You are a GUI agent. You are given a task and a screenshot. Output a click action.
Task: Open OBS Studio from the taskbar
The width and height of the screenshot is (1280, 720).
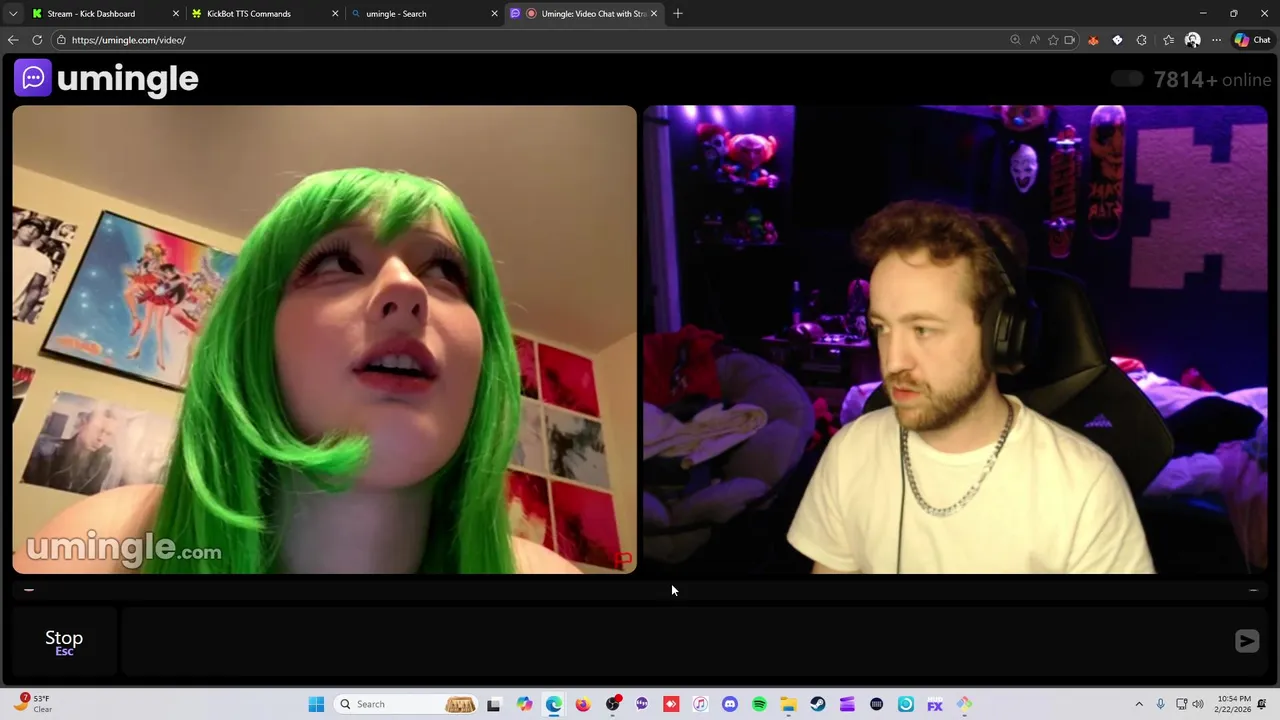[x=613, y=704]
